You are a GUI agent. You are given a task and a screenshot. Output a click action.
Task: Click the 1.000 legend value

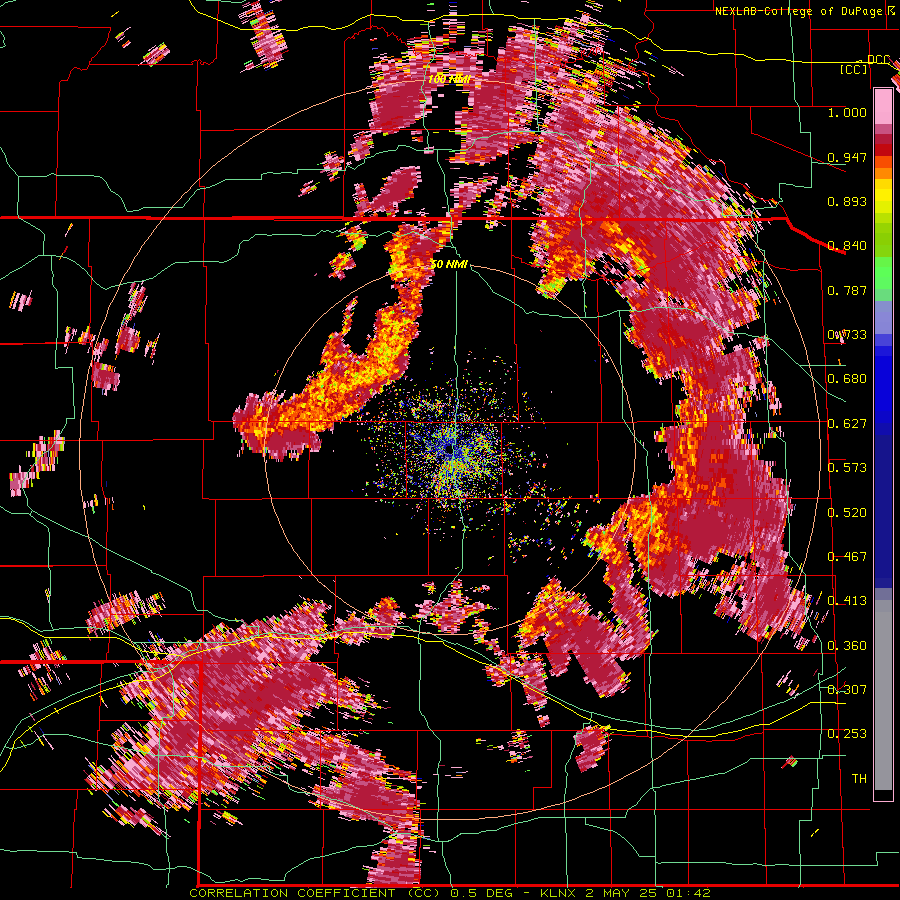[x=847, y=112]
